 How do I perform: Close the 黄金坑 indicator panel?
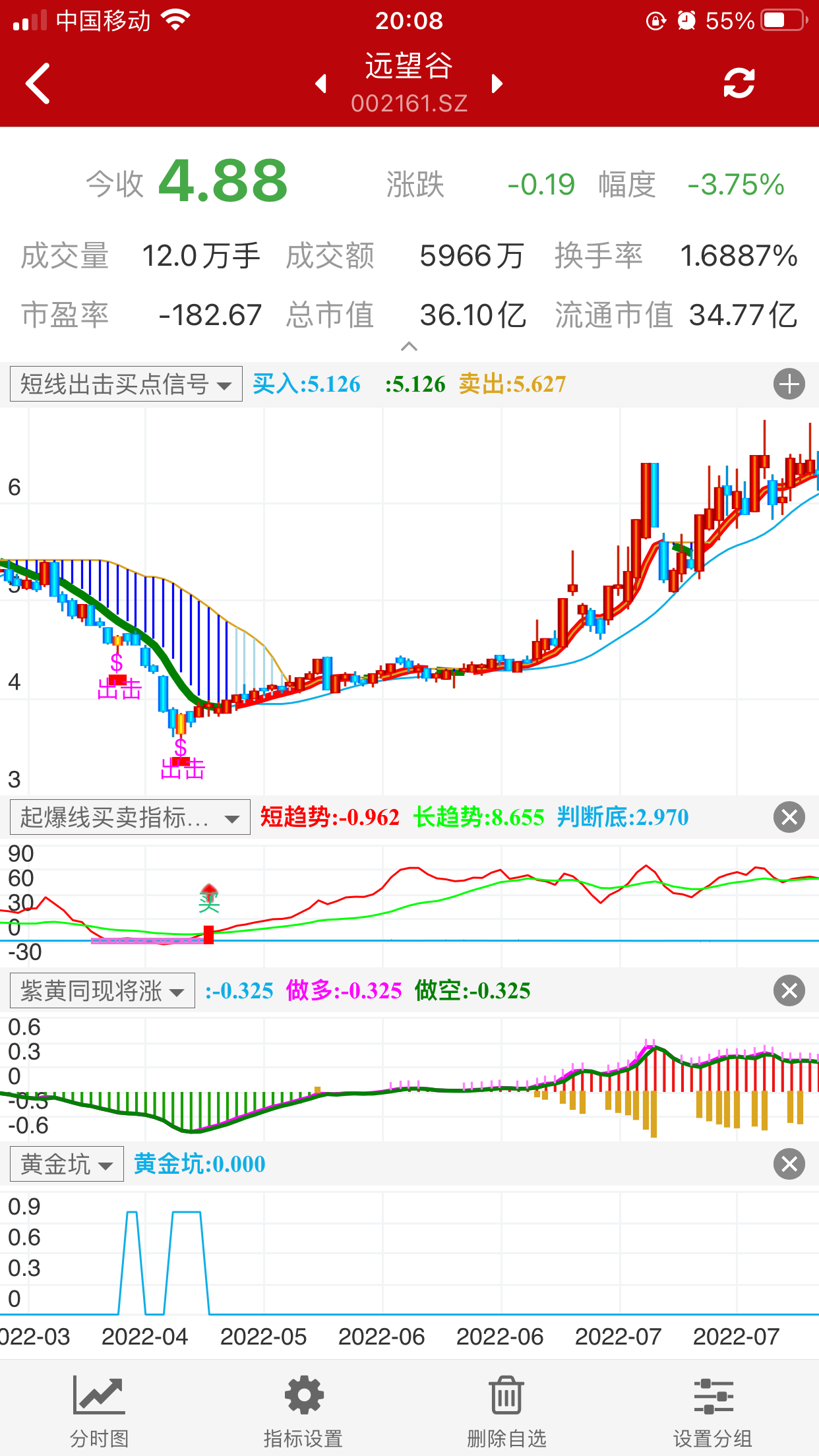789,1165
